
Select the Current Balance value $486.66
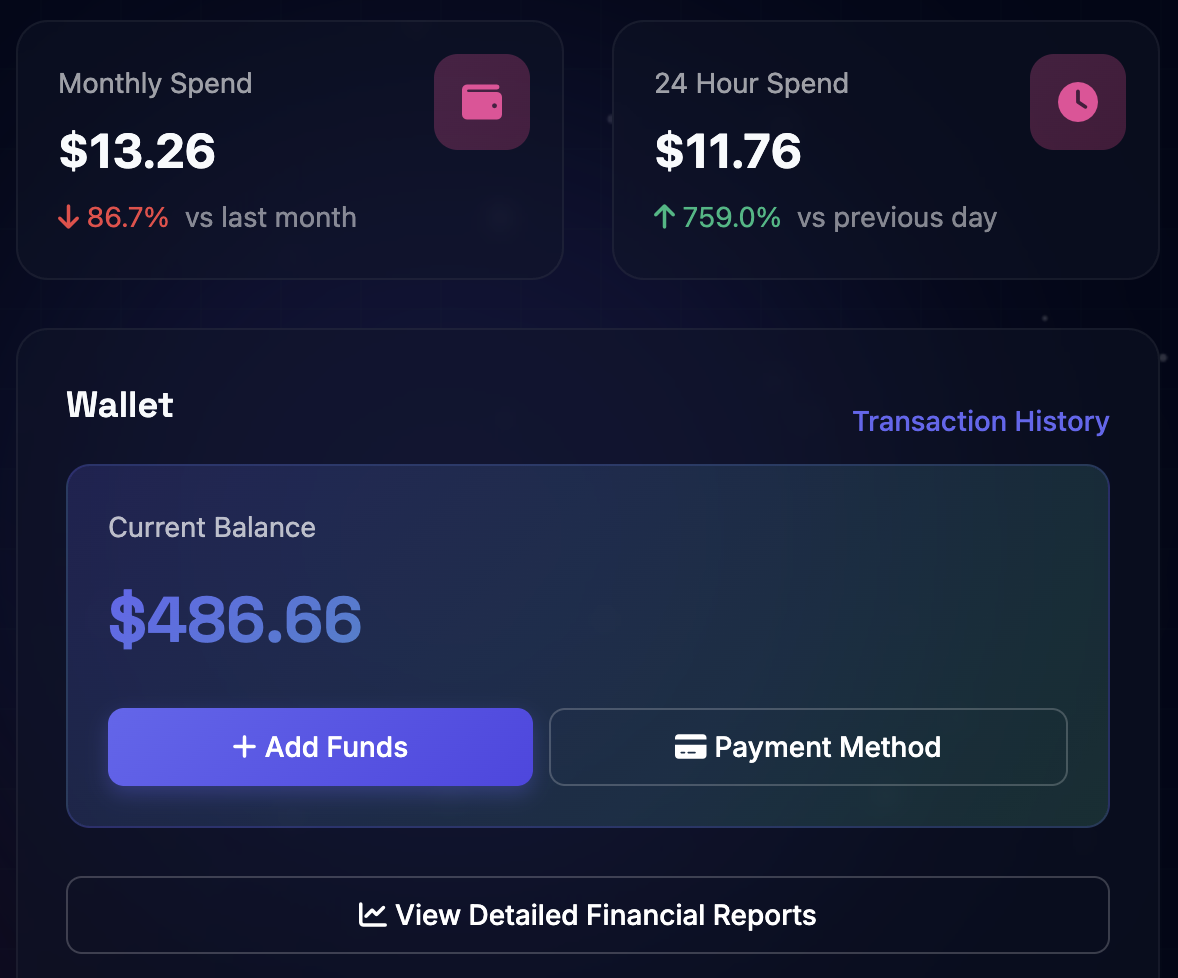point(235,620)
